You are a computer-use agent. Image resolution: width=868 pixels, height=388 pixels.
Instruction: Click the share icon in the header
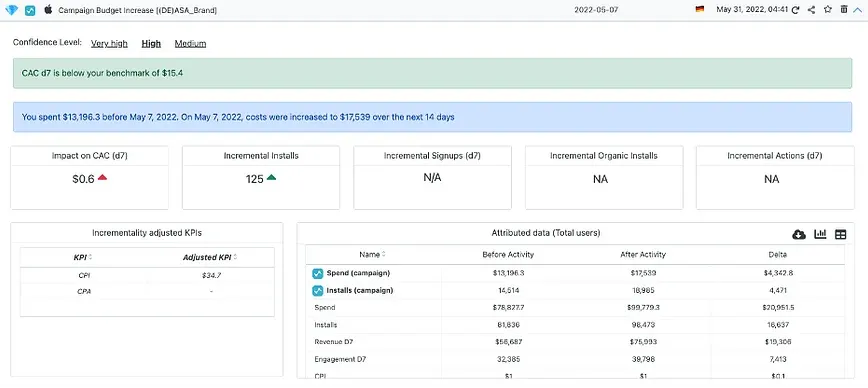[811, 9]
